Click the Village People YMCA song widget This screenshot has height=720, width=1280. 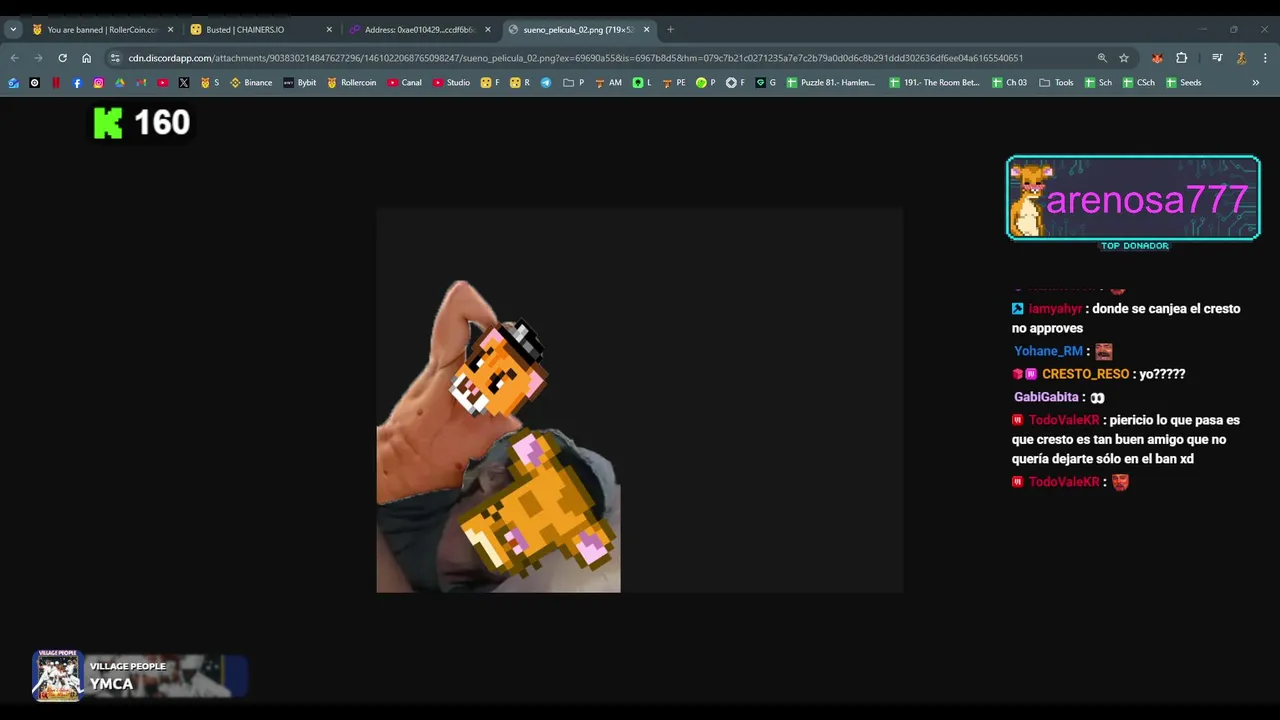(x=139, y=676)
